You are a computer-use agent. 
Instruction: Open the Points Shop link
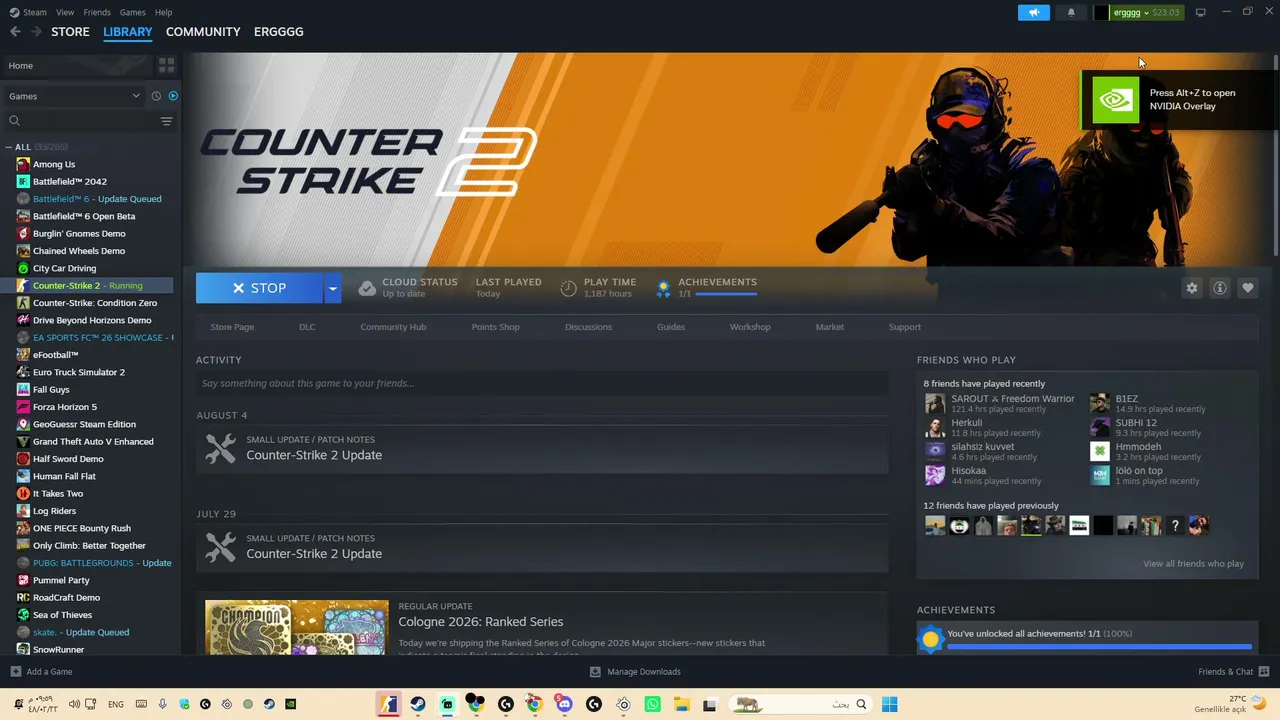pyautogui.click(x=496, y=327)
